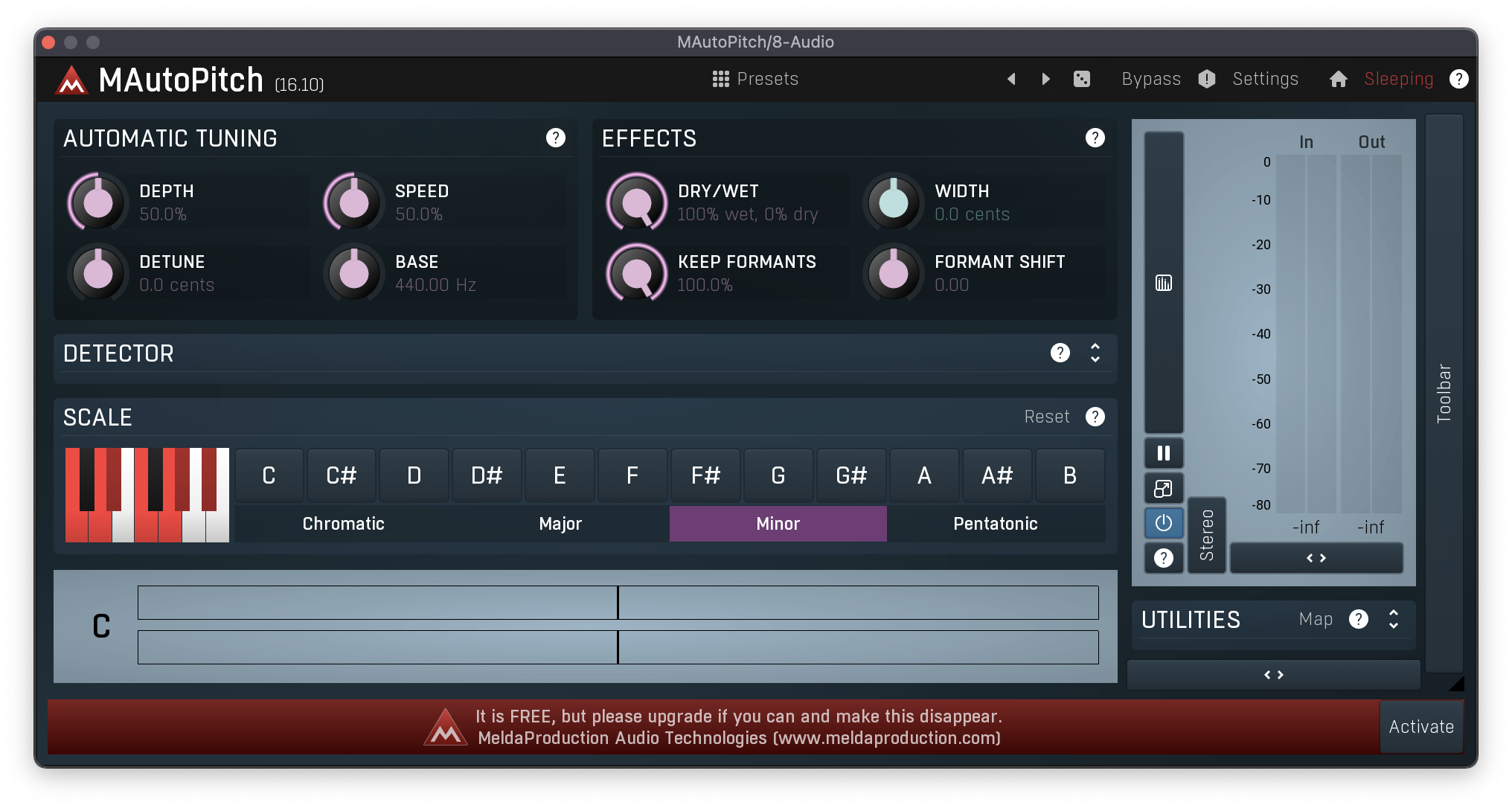Toggle note E in scale

click(560, 475)
